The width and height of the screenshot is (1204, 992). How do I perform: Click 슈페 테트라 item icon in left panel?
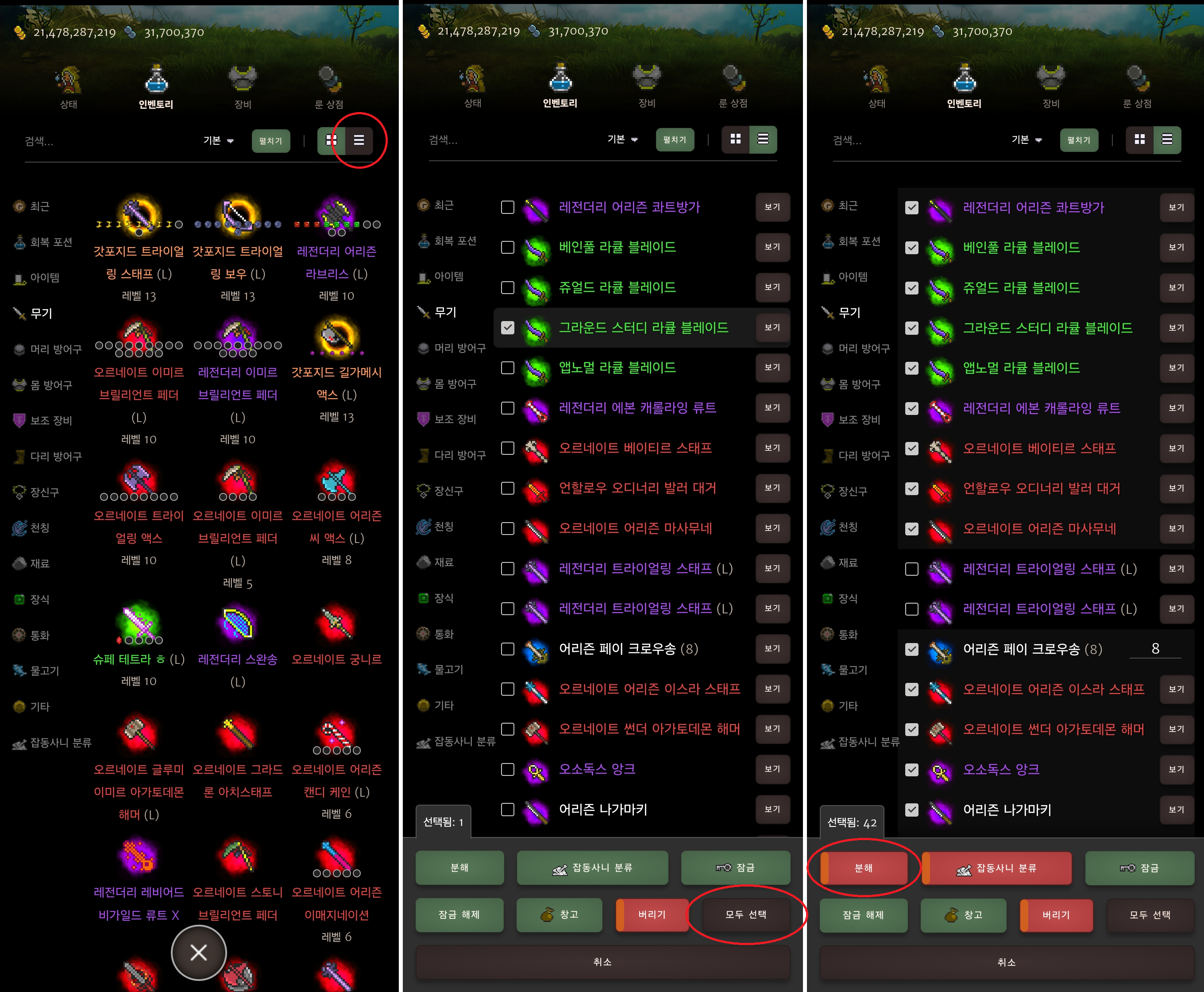tap(139, 623)
